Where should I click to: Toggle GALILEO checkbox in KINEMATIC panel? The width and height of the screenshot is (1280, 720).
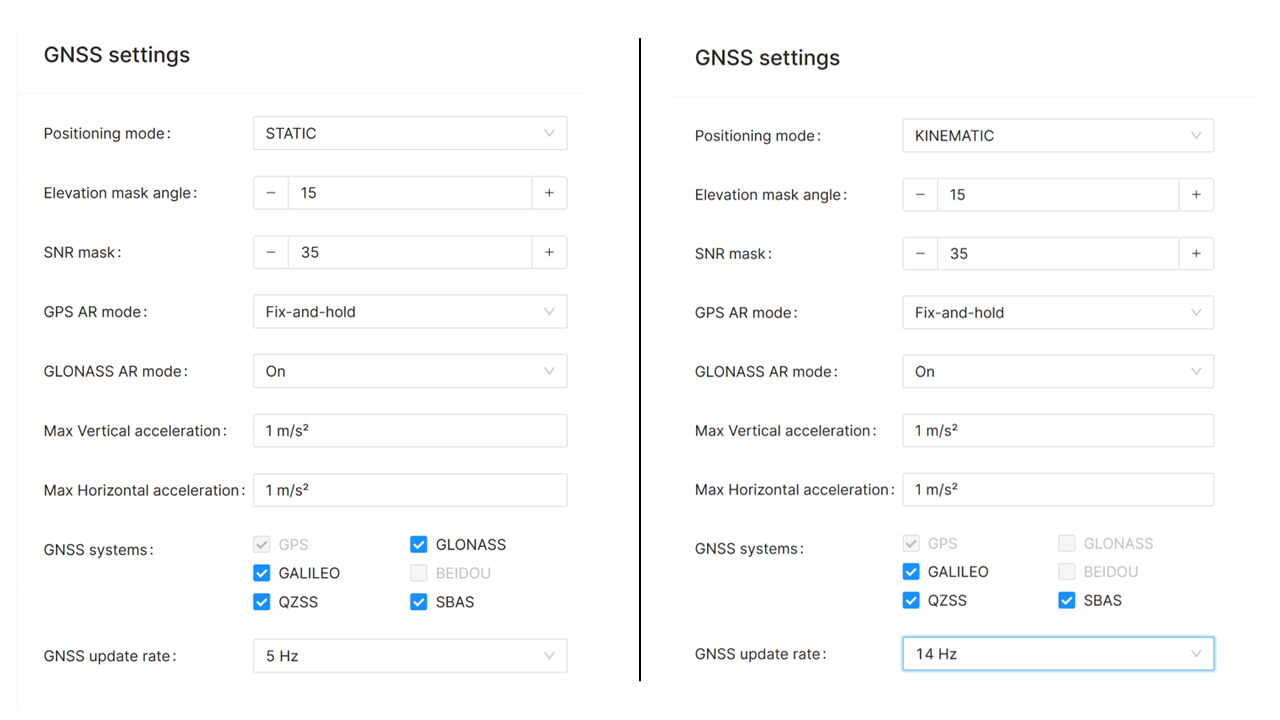[x=911, y=572]
